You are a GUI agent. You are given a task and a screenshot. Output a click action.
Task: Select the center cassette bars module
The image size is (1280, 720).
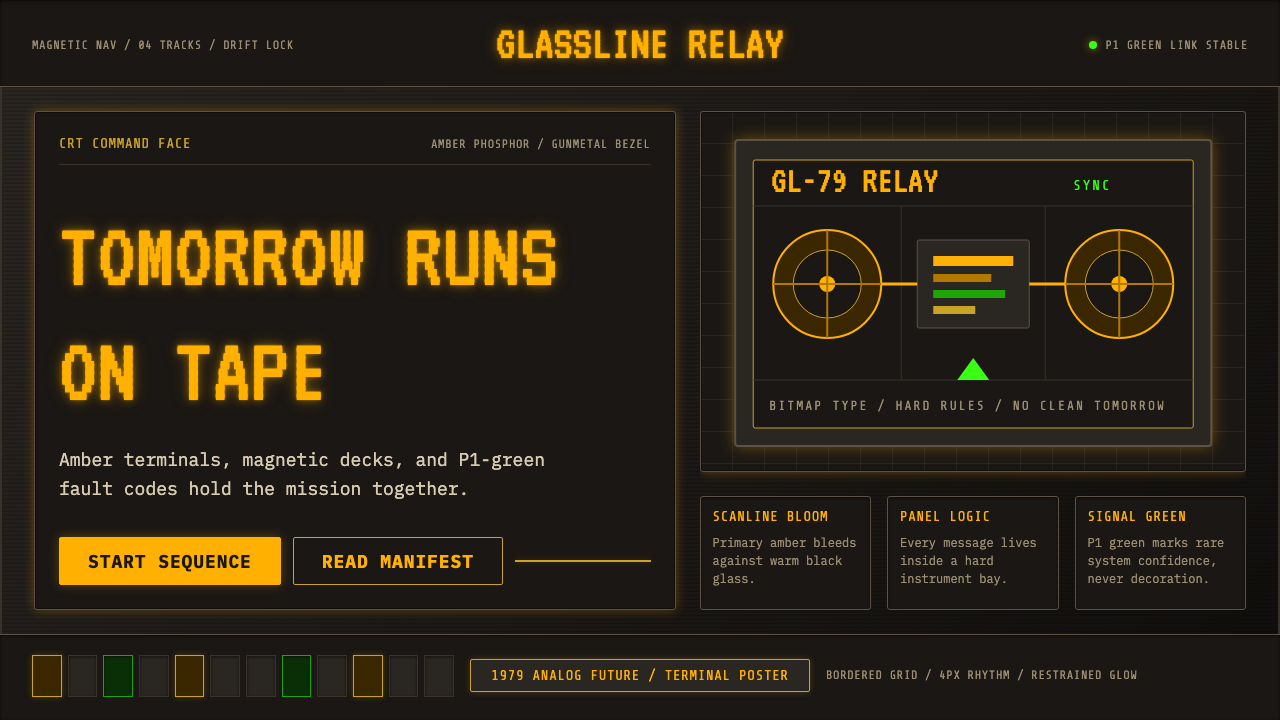(973, 284)
